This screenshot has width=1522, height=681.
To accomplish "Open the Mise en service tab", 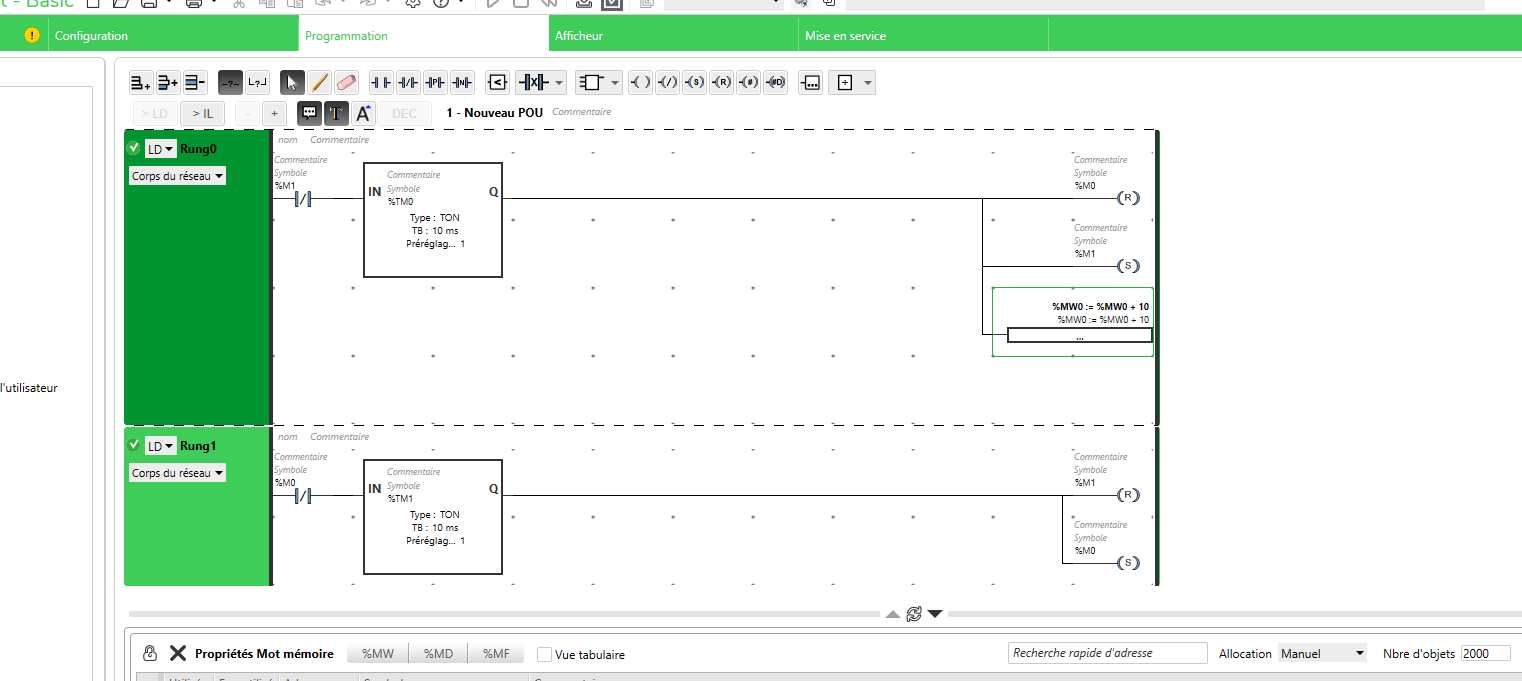I will tap(845, 36).
